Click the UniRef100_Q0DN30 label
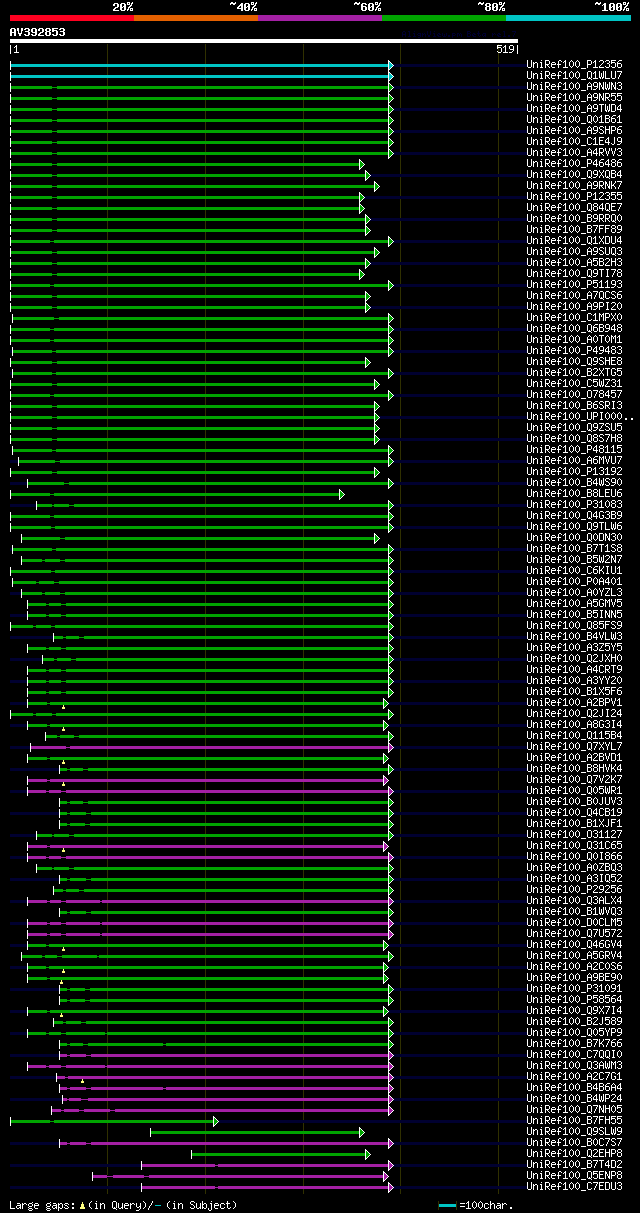This screenshot has height=1213, width=640. click(574, 537)
